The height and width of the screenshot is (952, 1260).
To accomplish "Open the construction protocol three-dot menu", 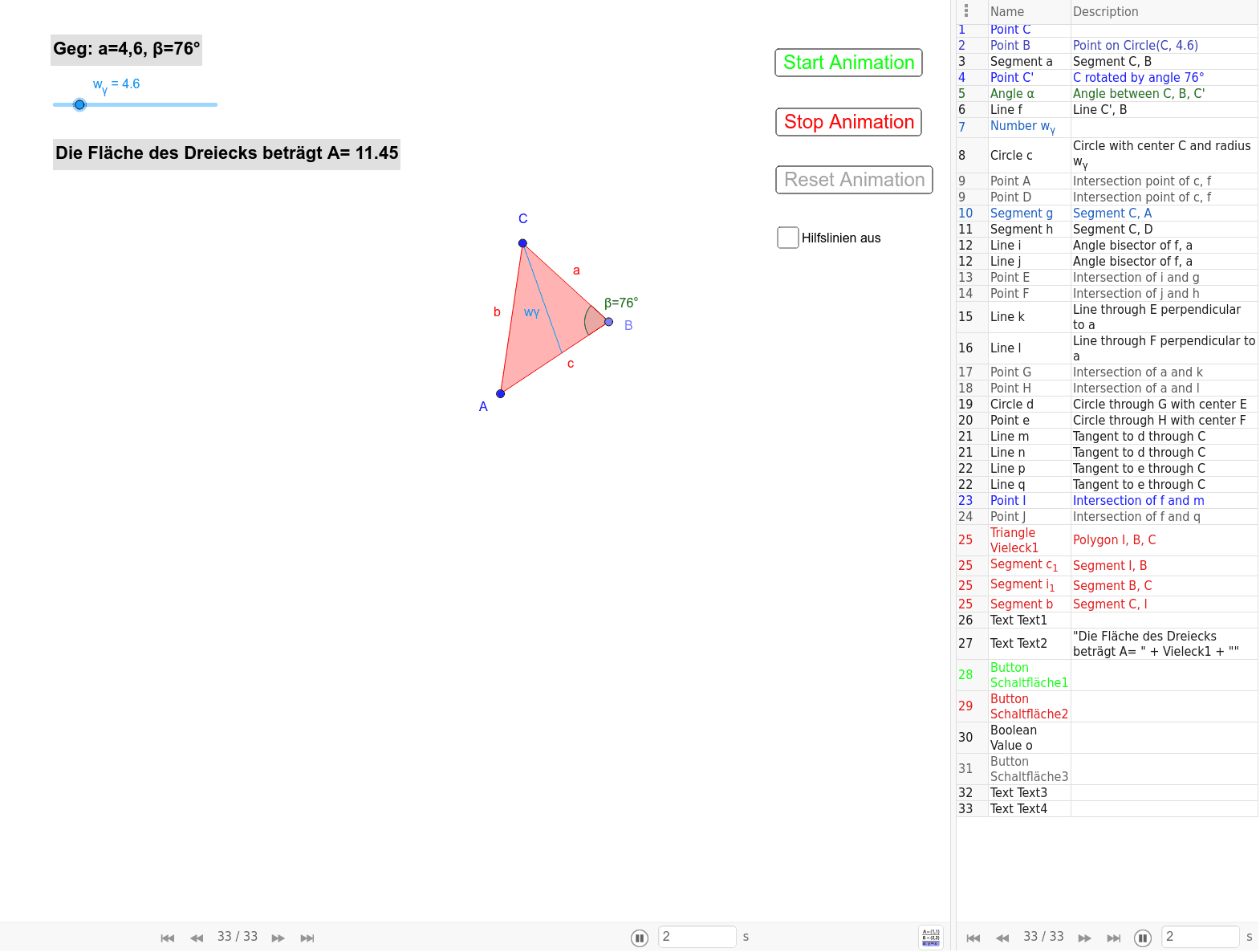I will click(x=966, y=11).
